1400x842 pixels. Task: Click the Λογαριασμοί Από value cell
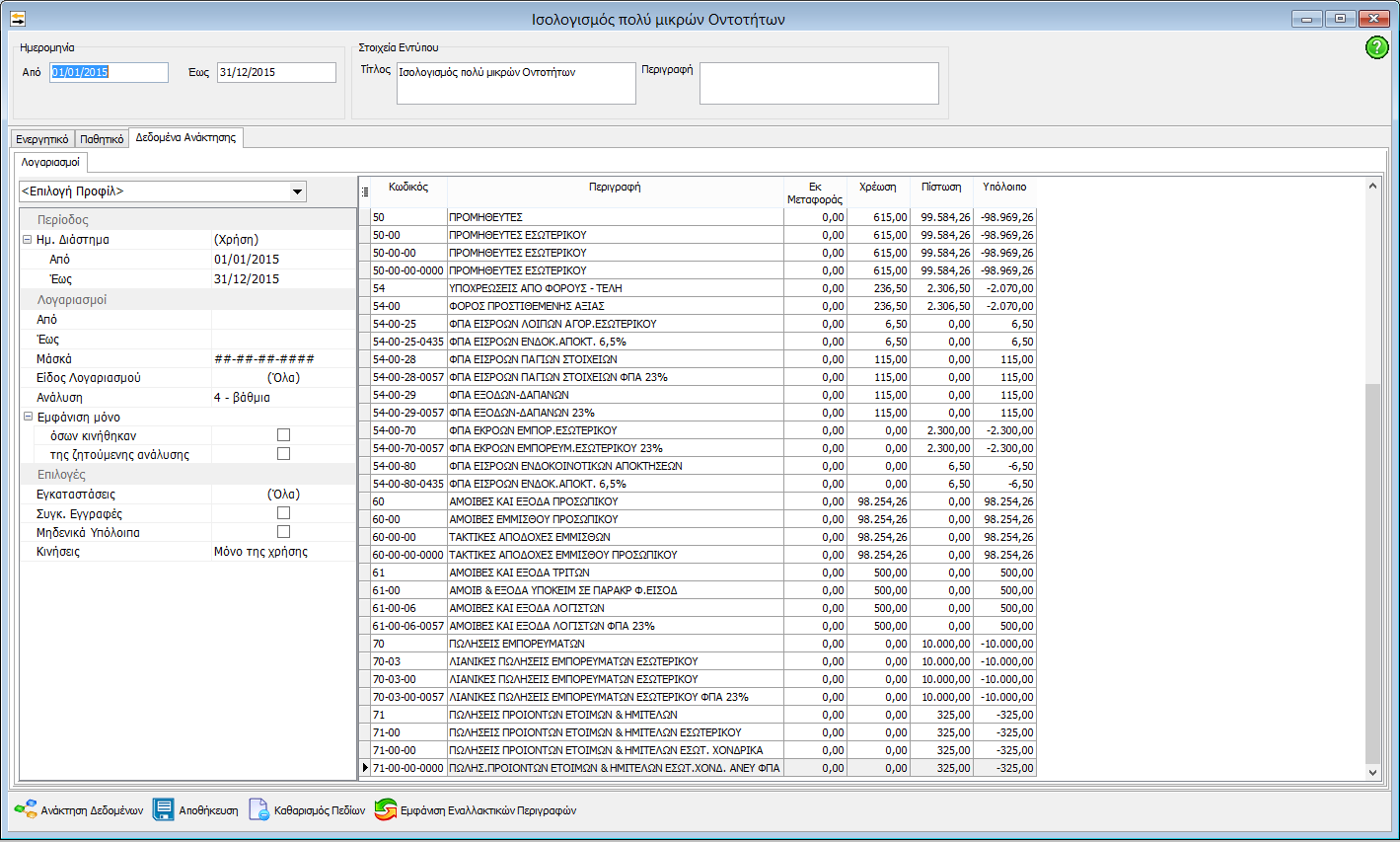pos(283,320)
